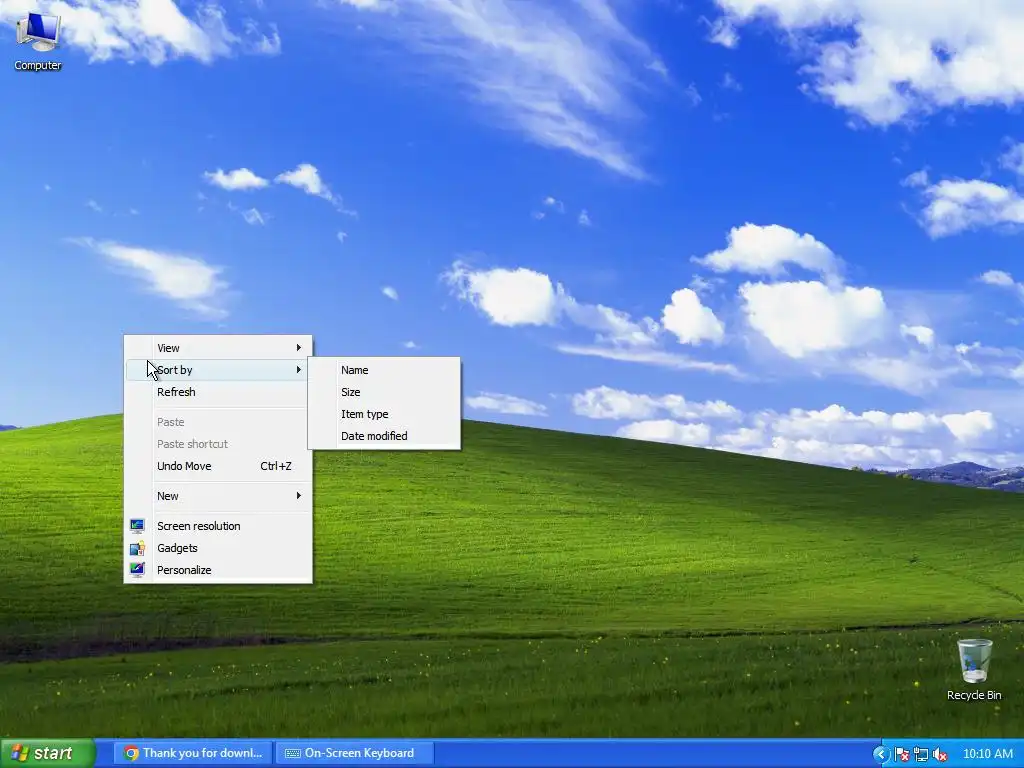Click the Gadgets icon in context menu

click(137, 548)
